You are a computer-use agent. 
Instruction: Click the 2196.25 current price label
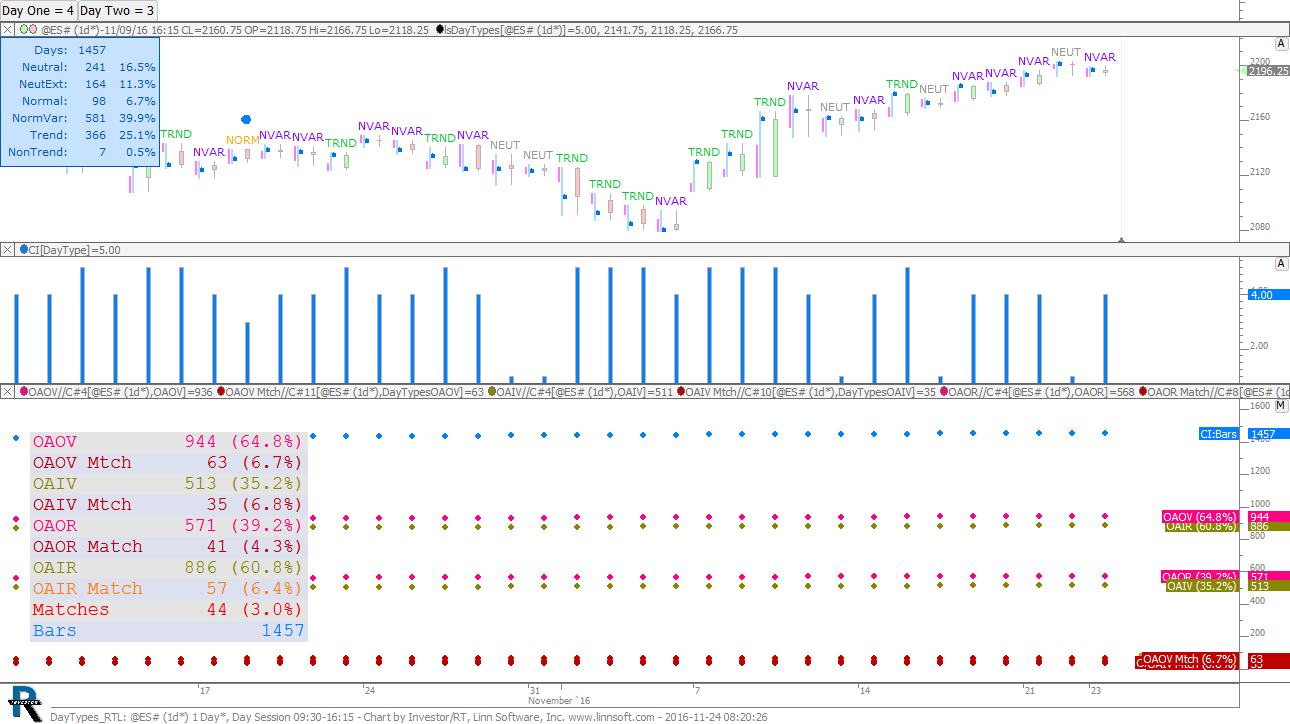click(1265, 71)
